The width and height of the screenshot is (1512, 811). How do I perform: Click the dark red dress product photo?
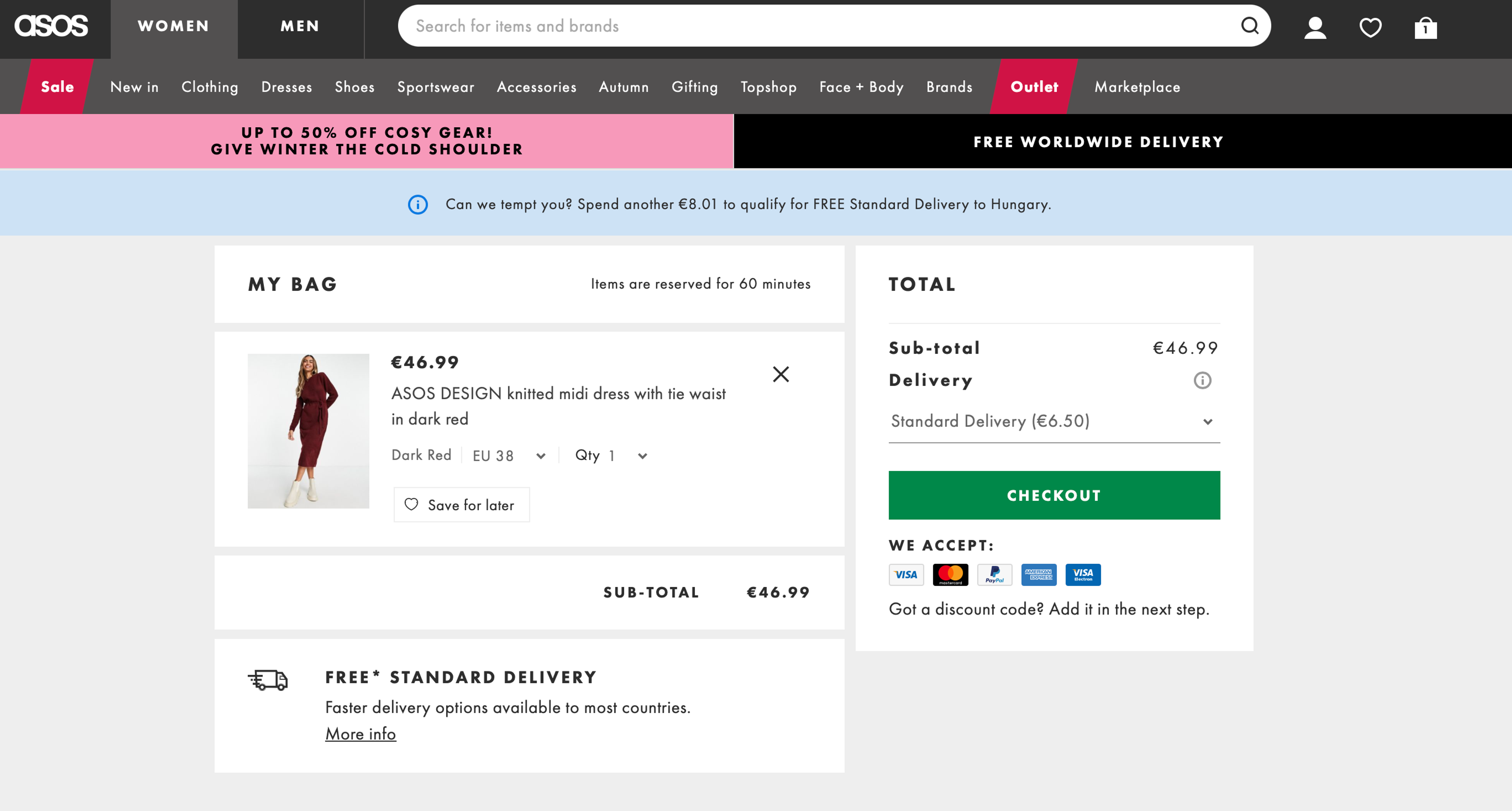click(x=308, y=431)
